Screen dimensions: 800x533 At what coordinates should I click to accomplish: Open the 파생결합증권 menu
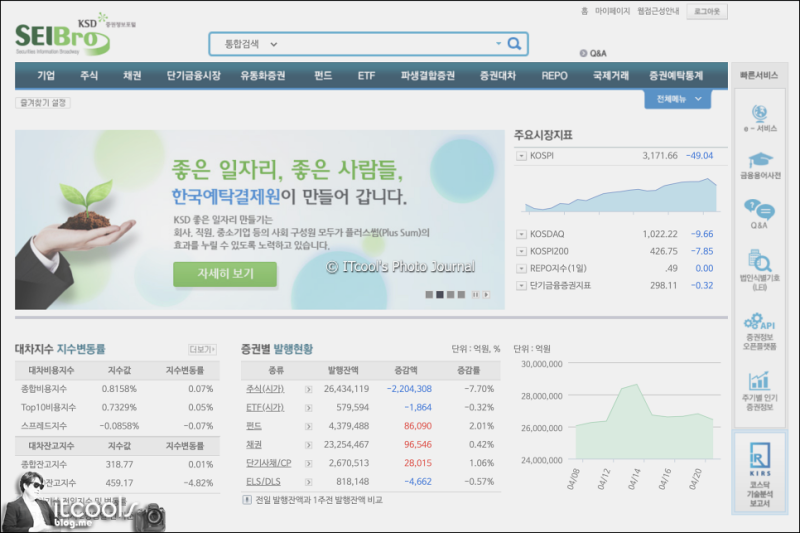[428, 75]
